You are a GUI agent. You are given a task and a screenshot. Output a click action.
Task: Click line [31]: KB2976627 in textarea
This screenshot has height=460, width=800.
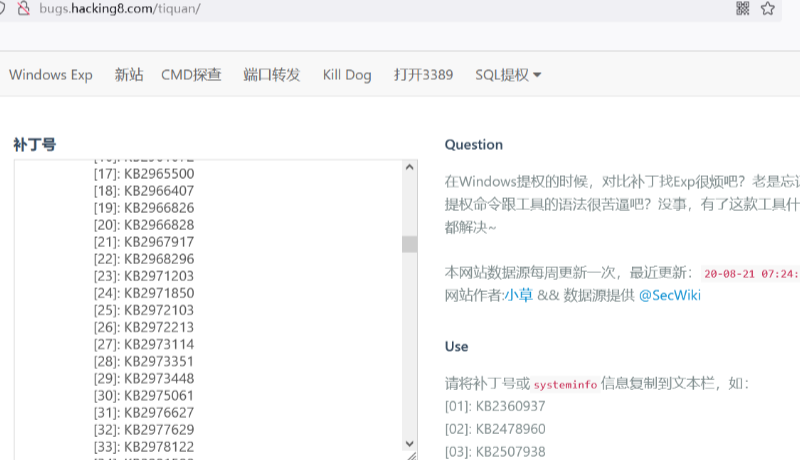click(x=144, y=413)
